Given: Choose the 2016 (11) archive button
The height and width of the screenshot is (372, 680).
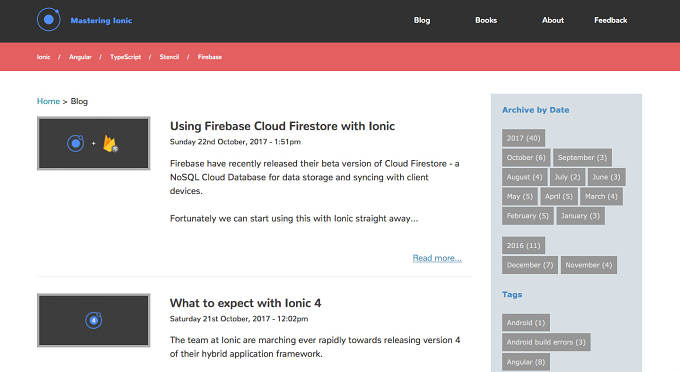Looking at the screenshot, I should (523, 245).
